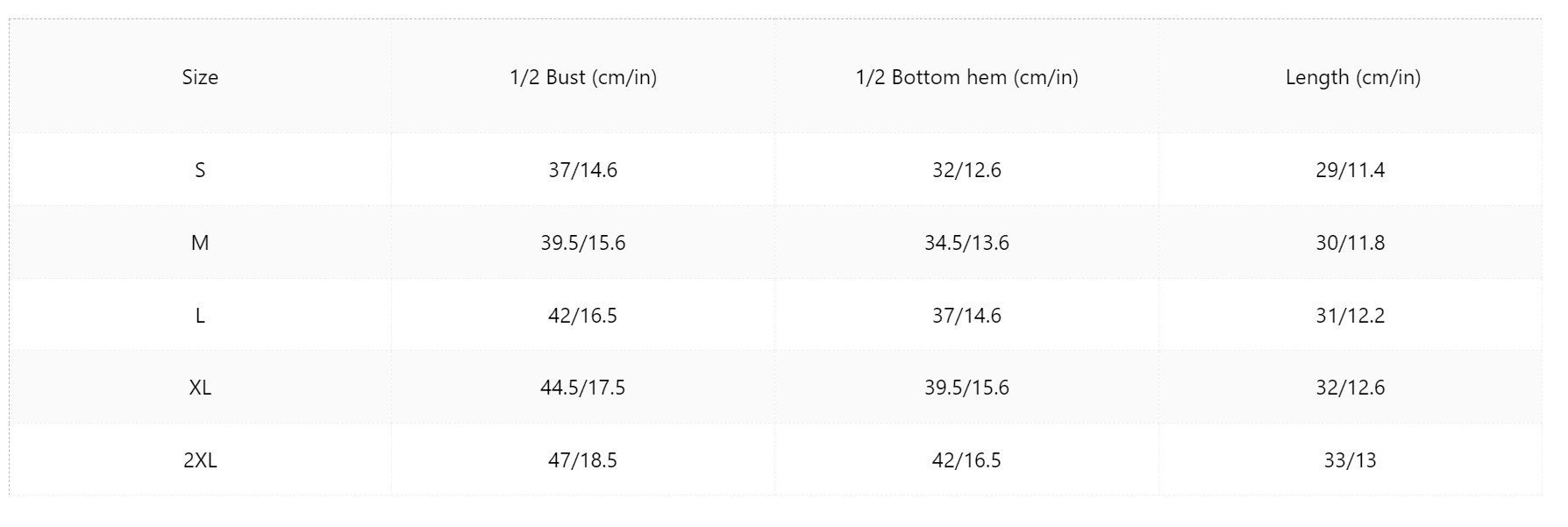The height and width of the screenshot is (527, 1568).
Task: Click the 31/12.2 length cell
Action: coord(1351,316)
